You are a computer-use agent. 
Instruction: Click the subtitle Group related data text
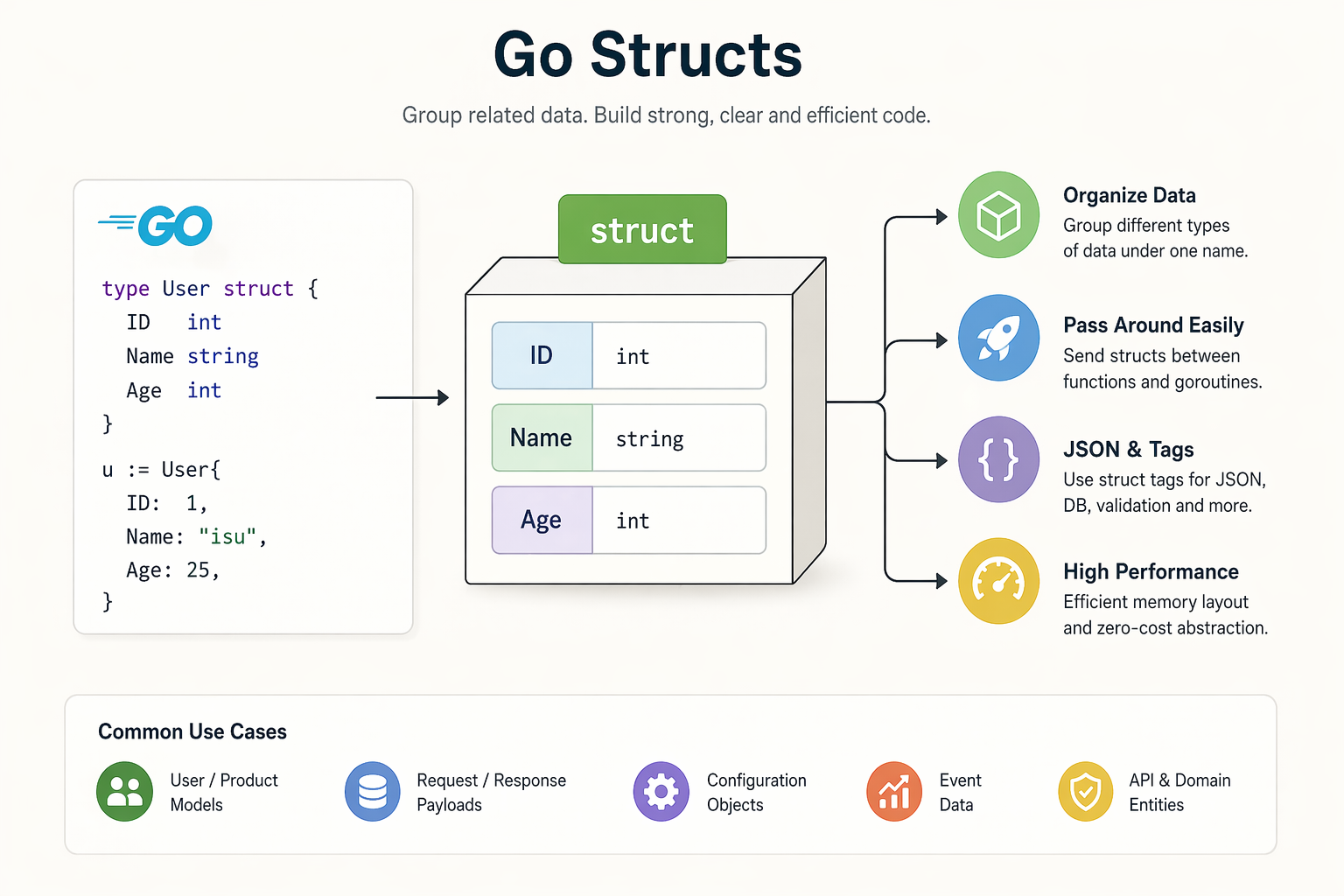[x=666, y=115]
